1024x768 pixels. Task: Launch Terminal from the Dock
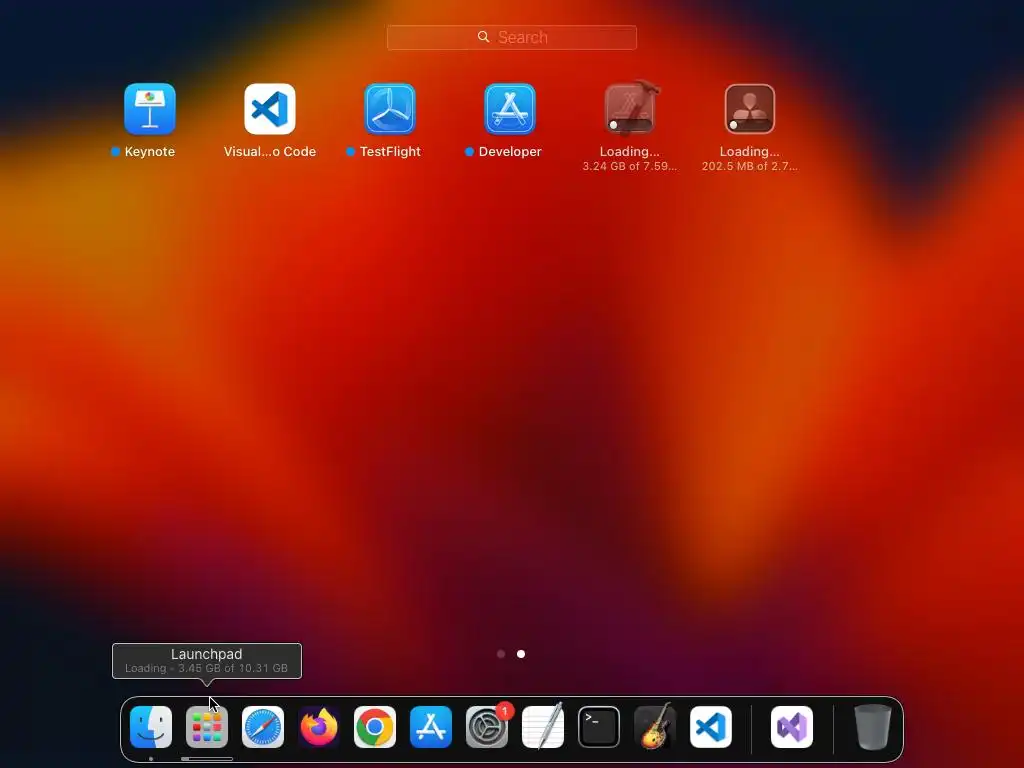point(599,727)
